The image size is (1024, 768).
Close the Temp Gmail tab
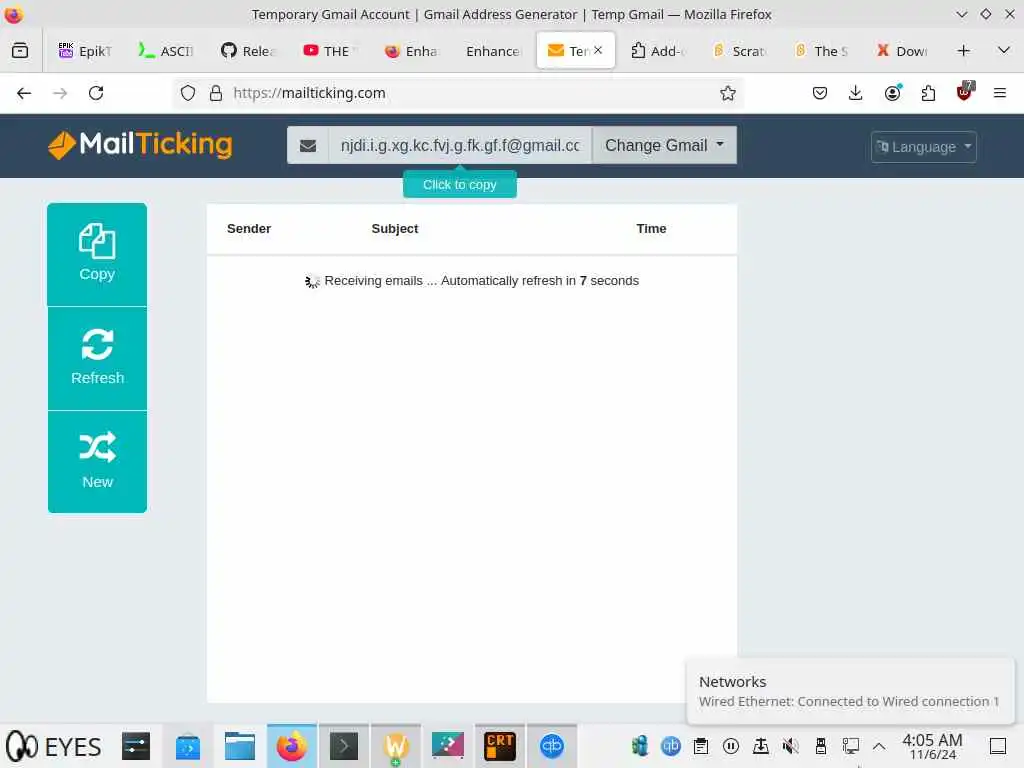(x=598, y=50)
